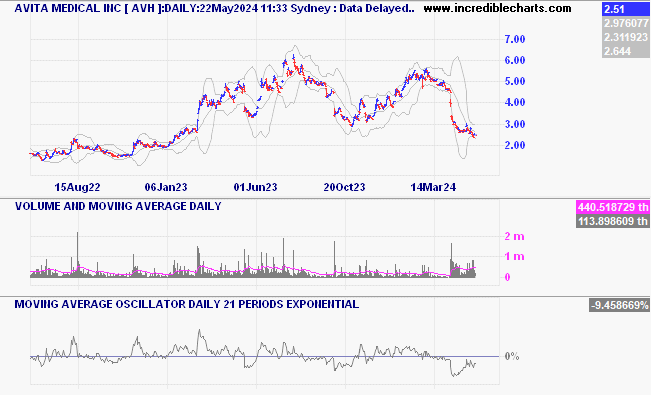Click the 6.00 price axis label
651x395 pixels.
(515, 60)
